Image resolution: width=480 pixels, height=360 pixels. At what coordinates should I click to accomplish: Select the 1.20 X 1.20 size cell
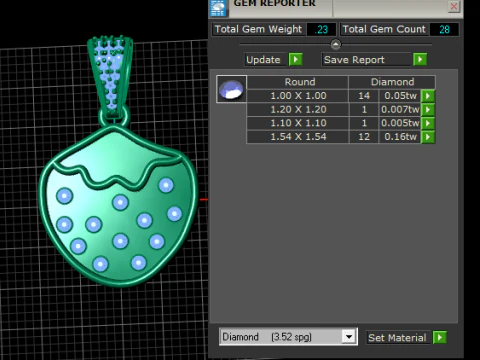pyautogui.click(x=298, y=110)
